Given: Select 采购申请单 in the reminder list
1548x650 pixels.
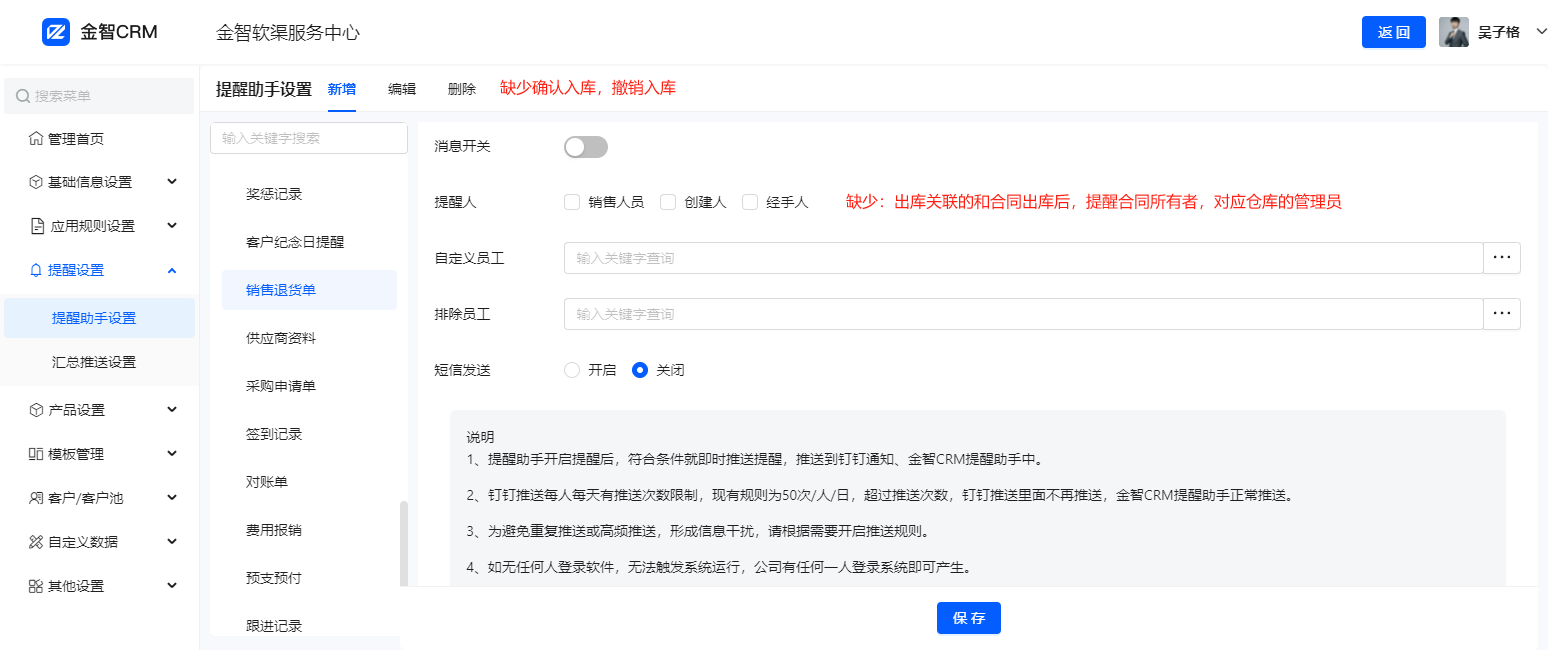Looking at the screenshot, I should [281, 386].
